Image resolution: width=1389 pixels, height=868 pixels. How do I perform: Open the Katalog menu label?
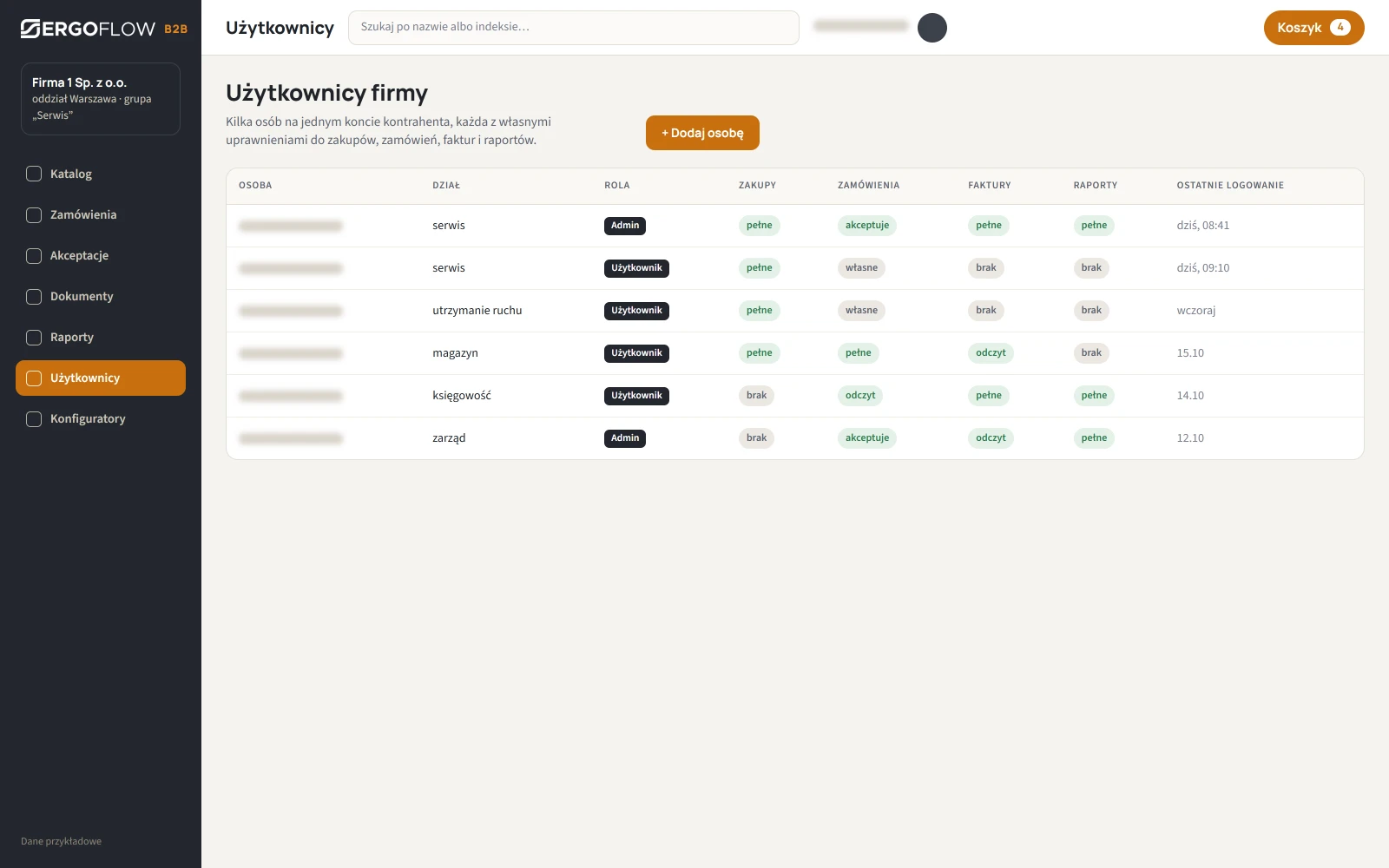(x=71, y=174)
